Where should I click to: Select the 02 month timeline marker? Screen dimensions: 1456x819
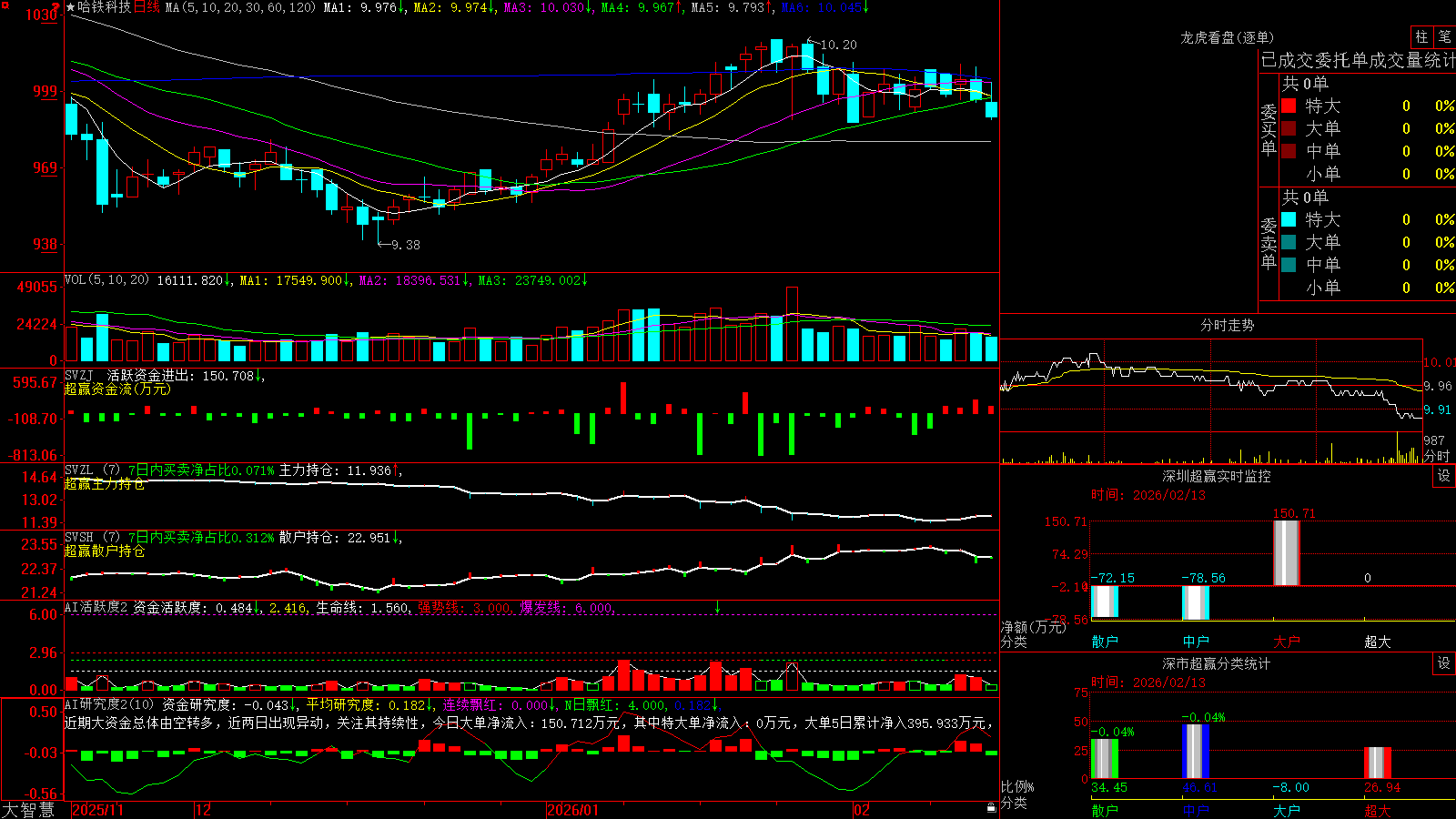(862, 810)
